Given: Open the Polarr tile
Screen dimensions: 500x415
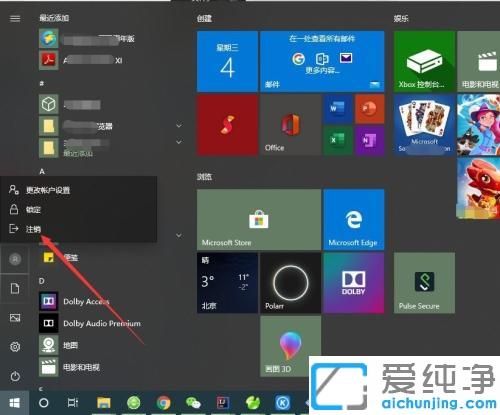Looking at the screenshot, I should [x=290, y=283].
